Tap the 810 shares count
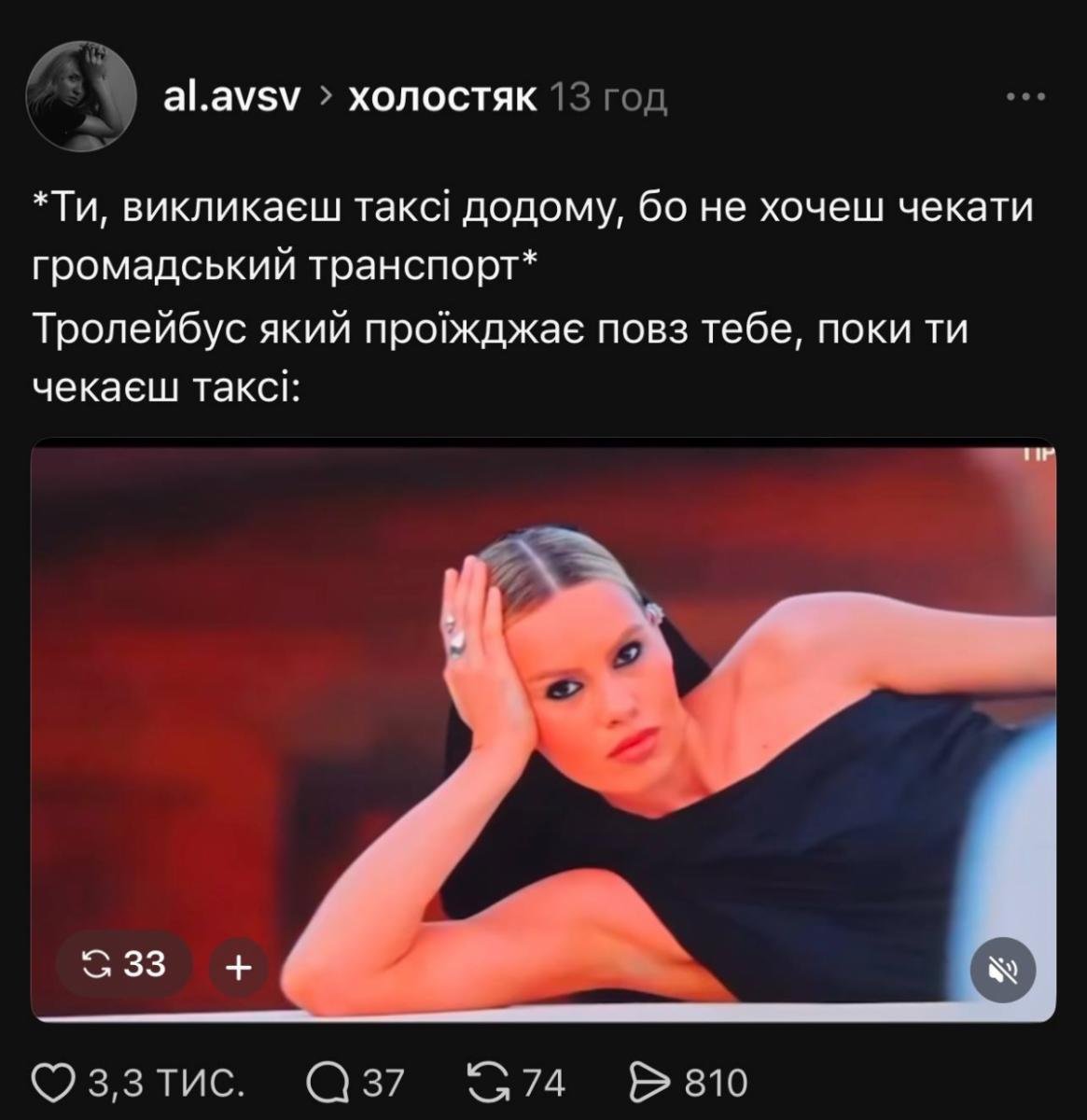Image resolution: width=1087 pixels, height=1120 pixels. (x=717, y=1083)
